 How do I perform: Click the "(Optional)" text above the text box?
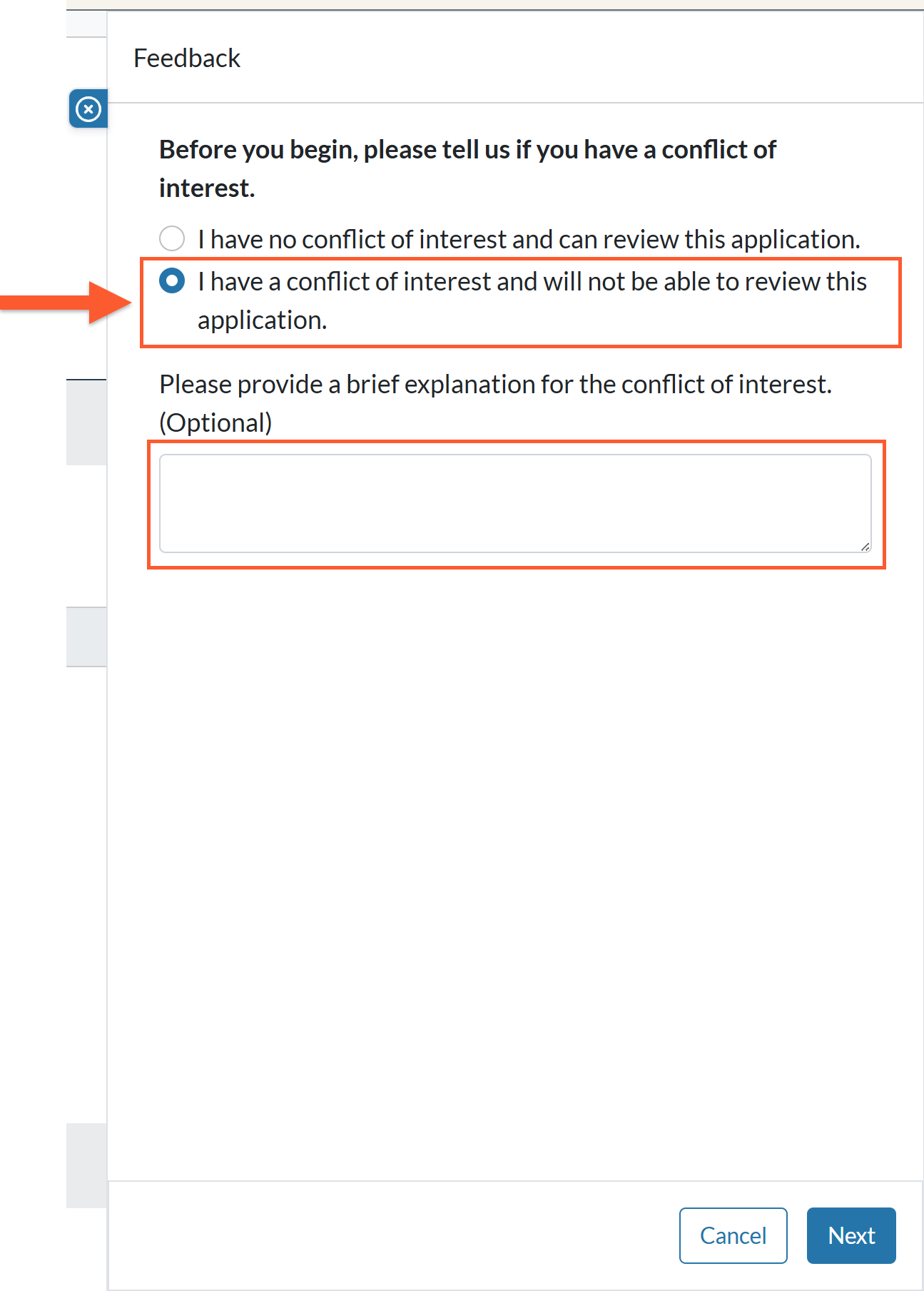(x=215, y=423)
